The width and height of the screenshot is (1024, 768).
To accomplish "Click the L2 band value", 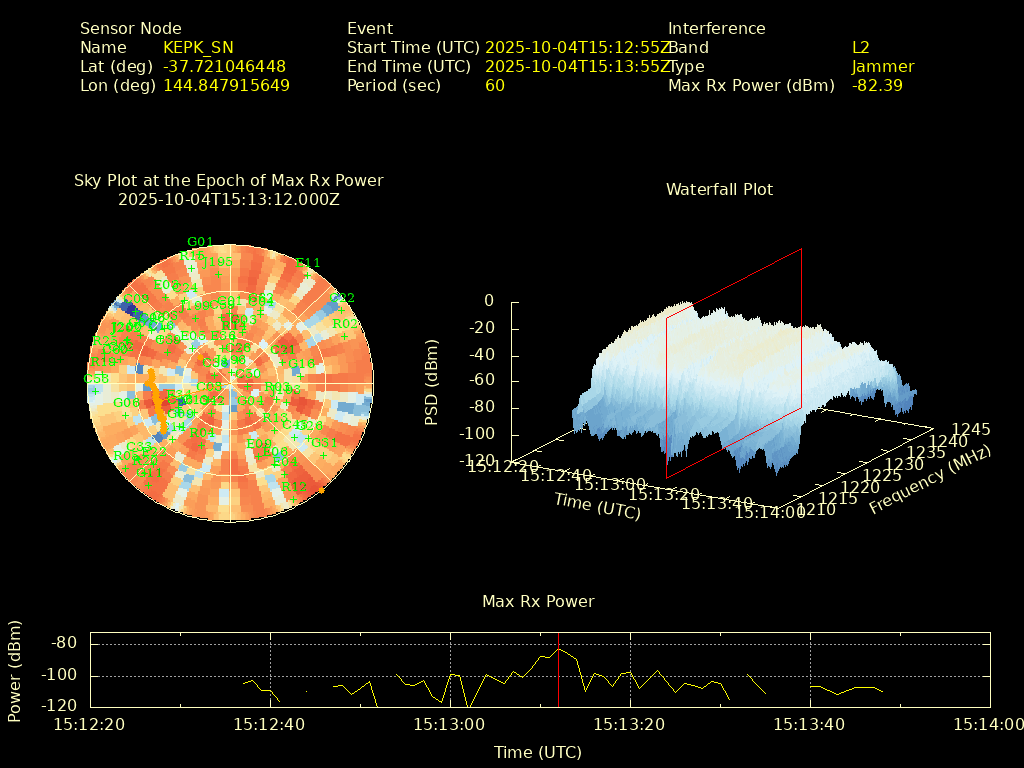I will click(860, 48).
